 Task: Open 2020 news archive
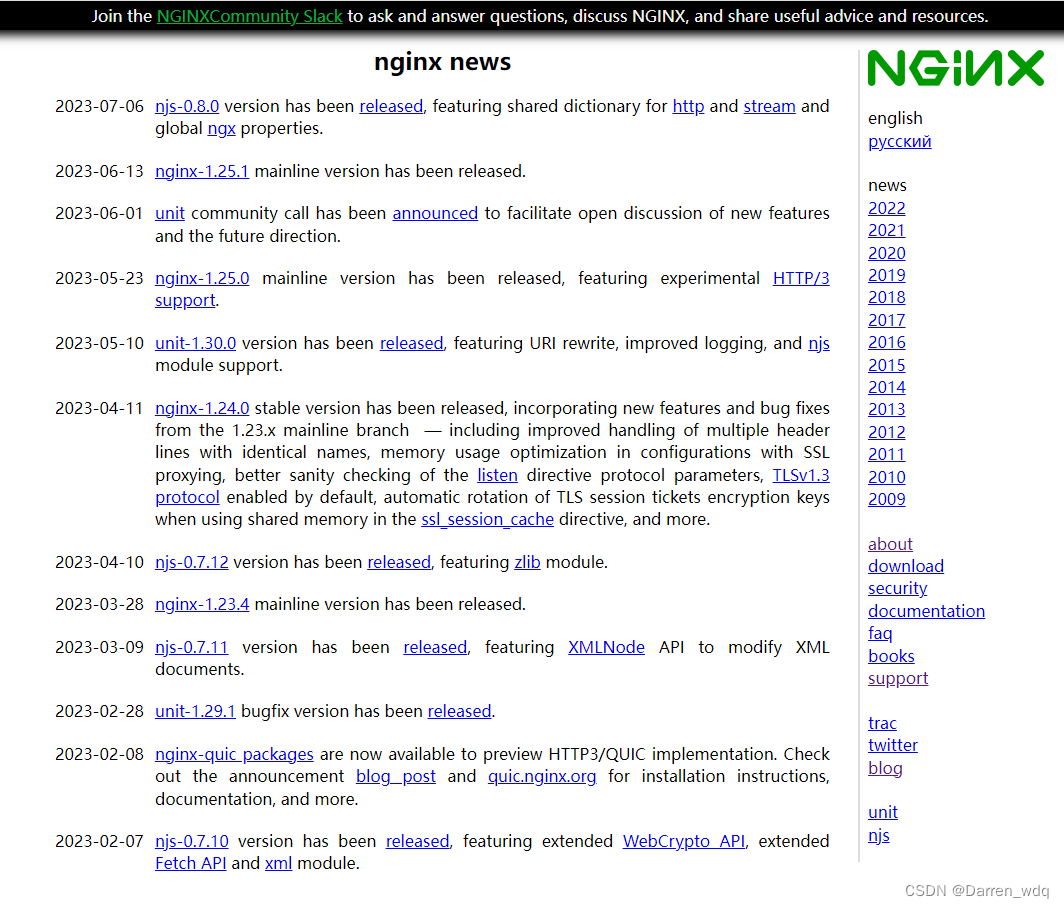(886, 254)
